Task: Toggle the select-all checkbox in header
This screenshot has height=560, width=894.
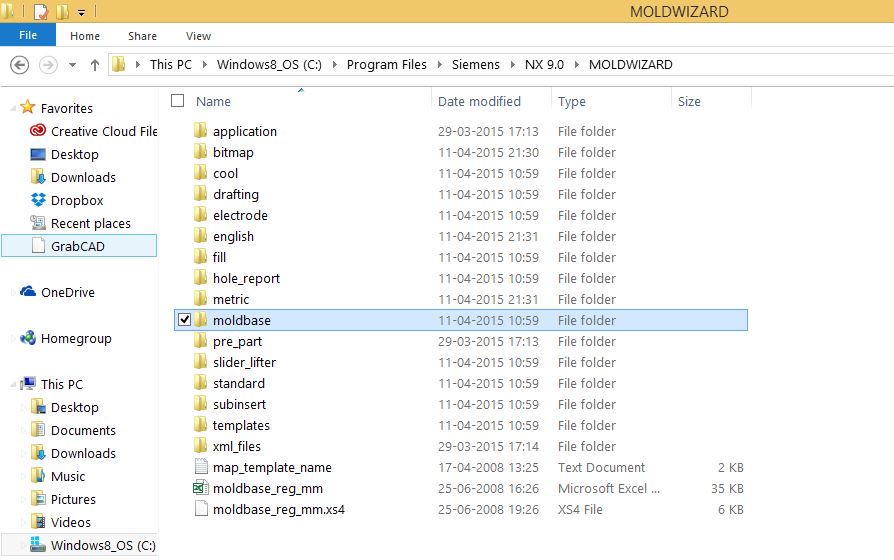Action: (178, 101)
